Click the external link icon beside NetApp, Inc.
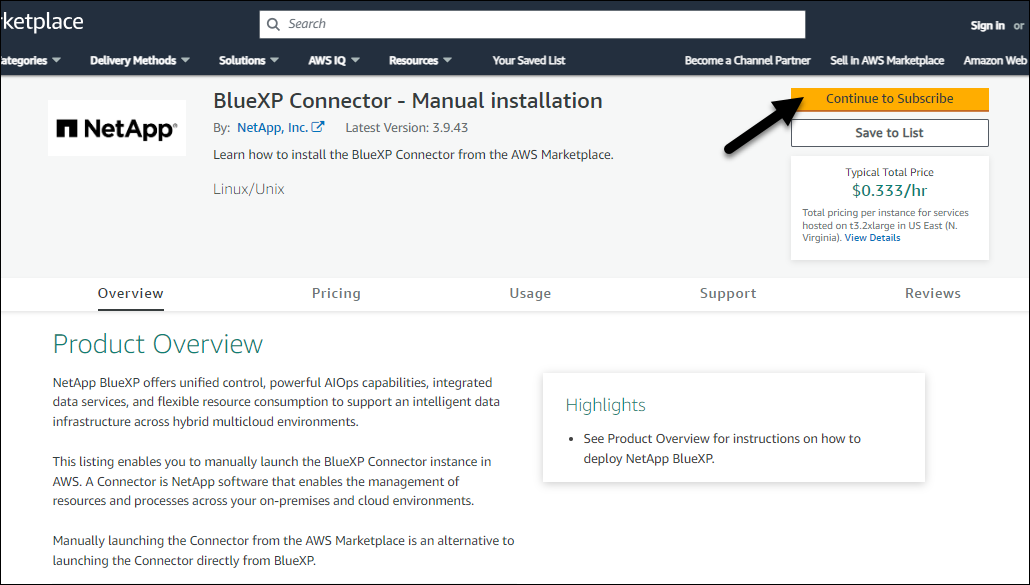The image size is (1030, 585). pyautogui.click(x=318, y=127)
